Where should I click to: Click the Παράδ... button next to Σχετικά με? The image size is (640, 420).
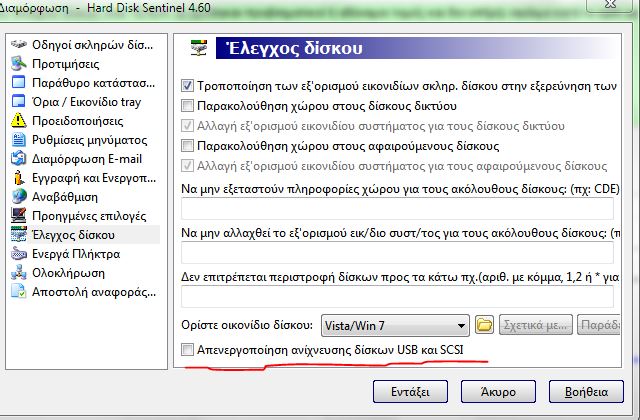click(599, 325)
